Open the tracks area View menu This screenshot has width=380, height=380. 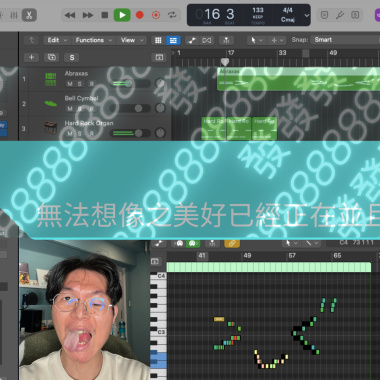(132, 40)
